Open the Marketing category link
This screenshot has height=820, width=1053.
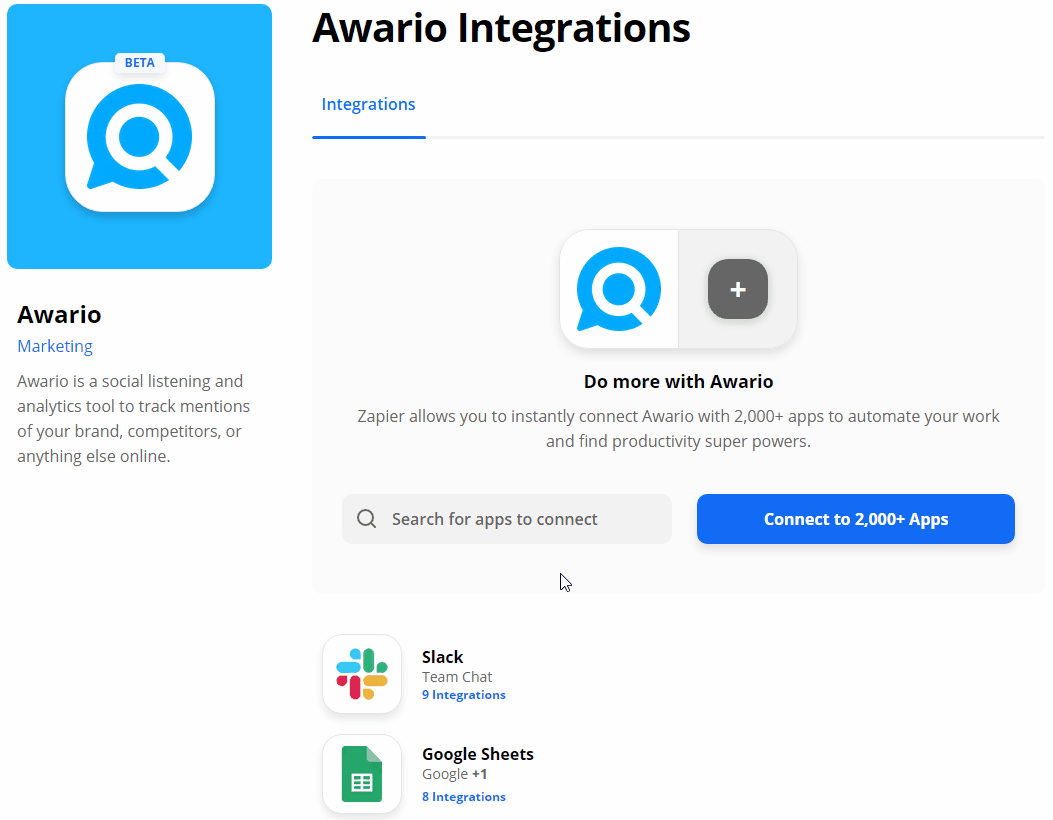pyautogui.click(x=55, y=346)
